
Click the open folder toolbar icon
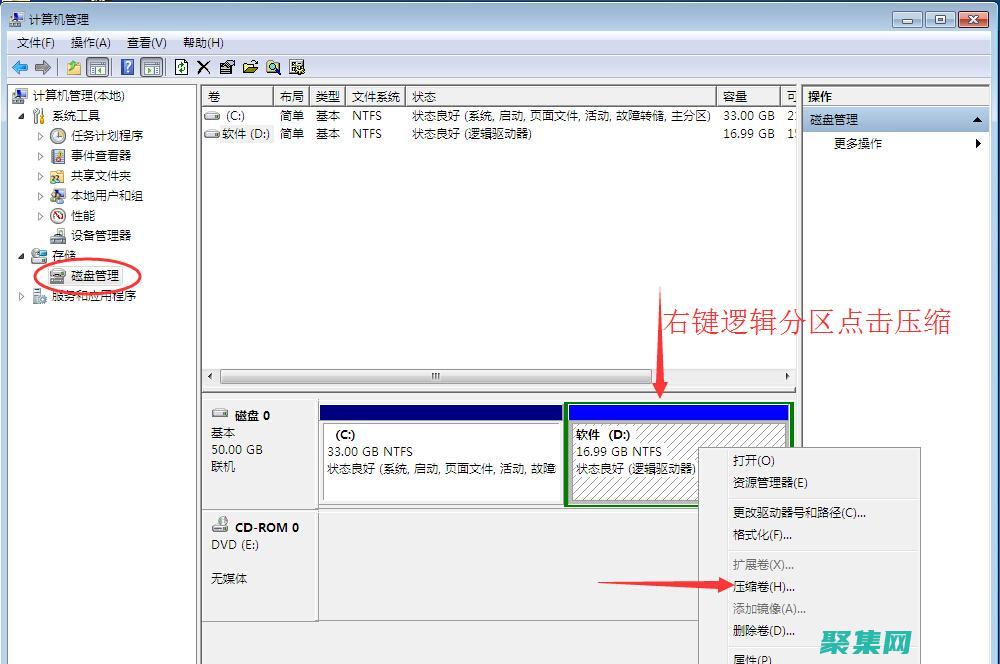[250, 67]
